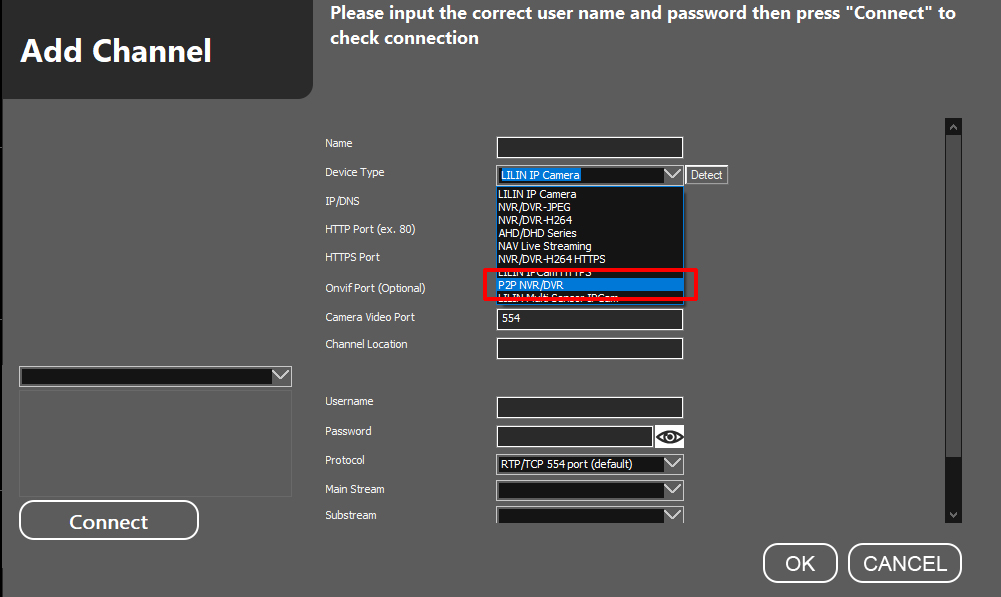Click the 'Camera Video Port' label
This screenshot has width=1001, height=597.
370,317
